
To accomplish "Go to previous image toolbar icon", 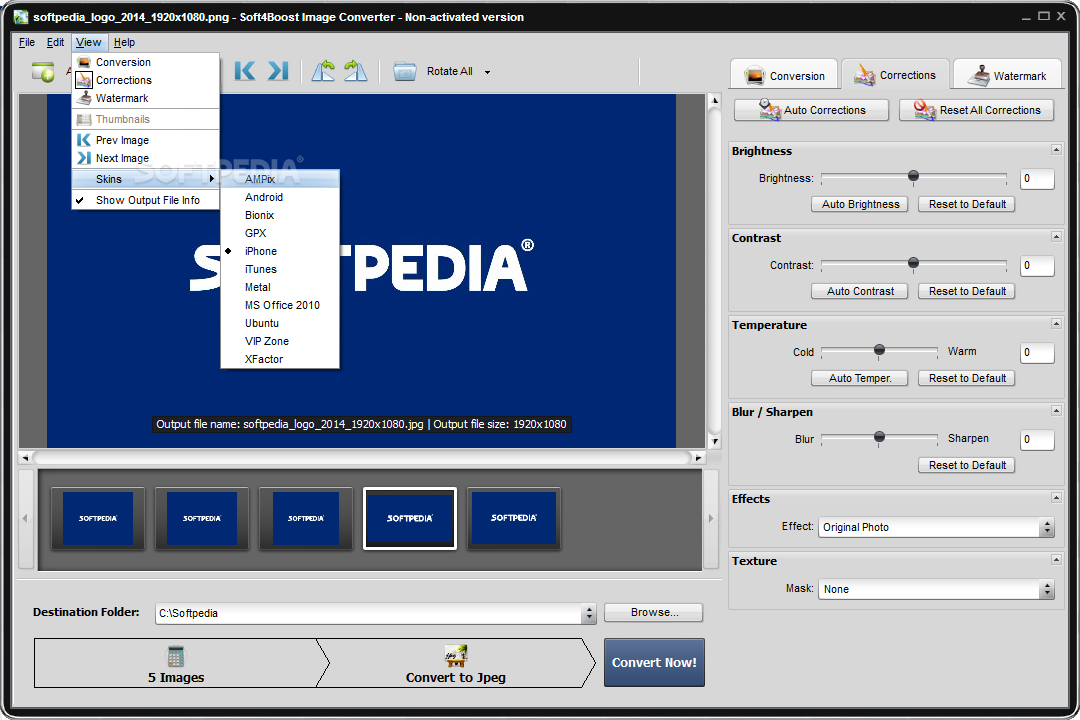I will [245, 71].
